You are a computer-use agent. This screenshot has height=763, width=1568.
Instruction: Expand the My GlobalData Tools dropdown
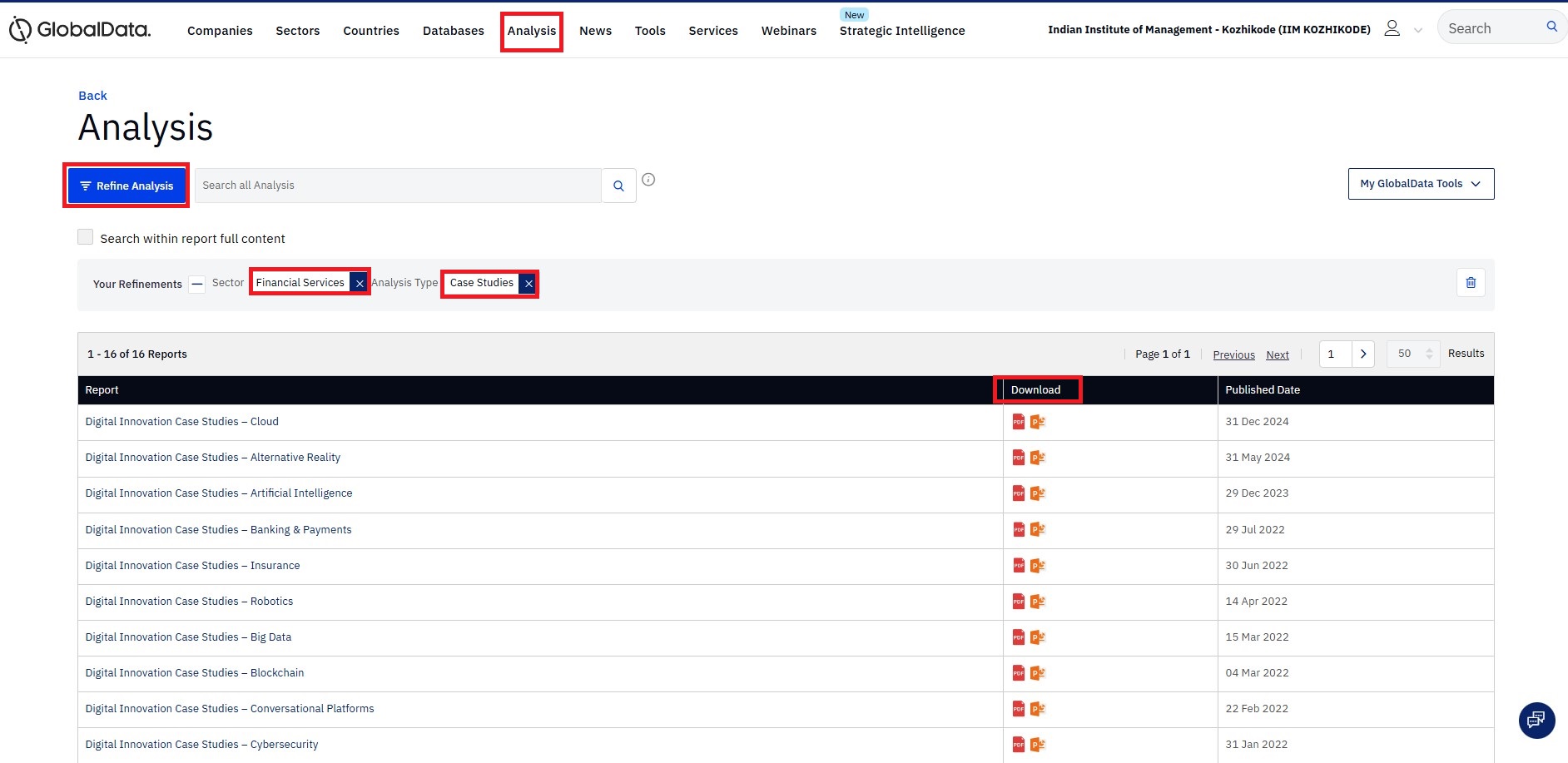(x=1420, y=184)
